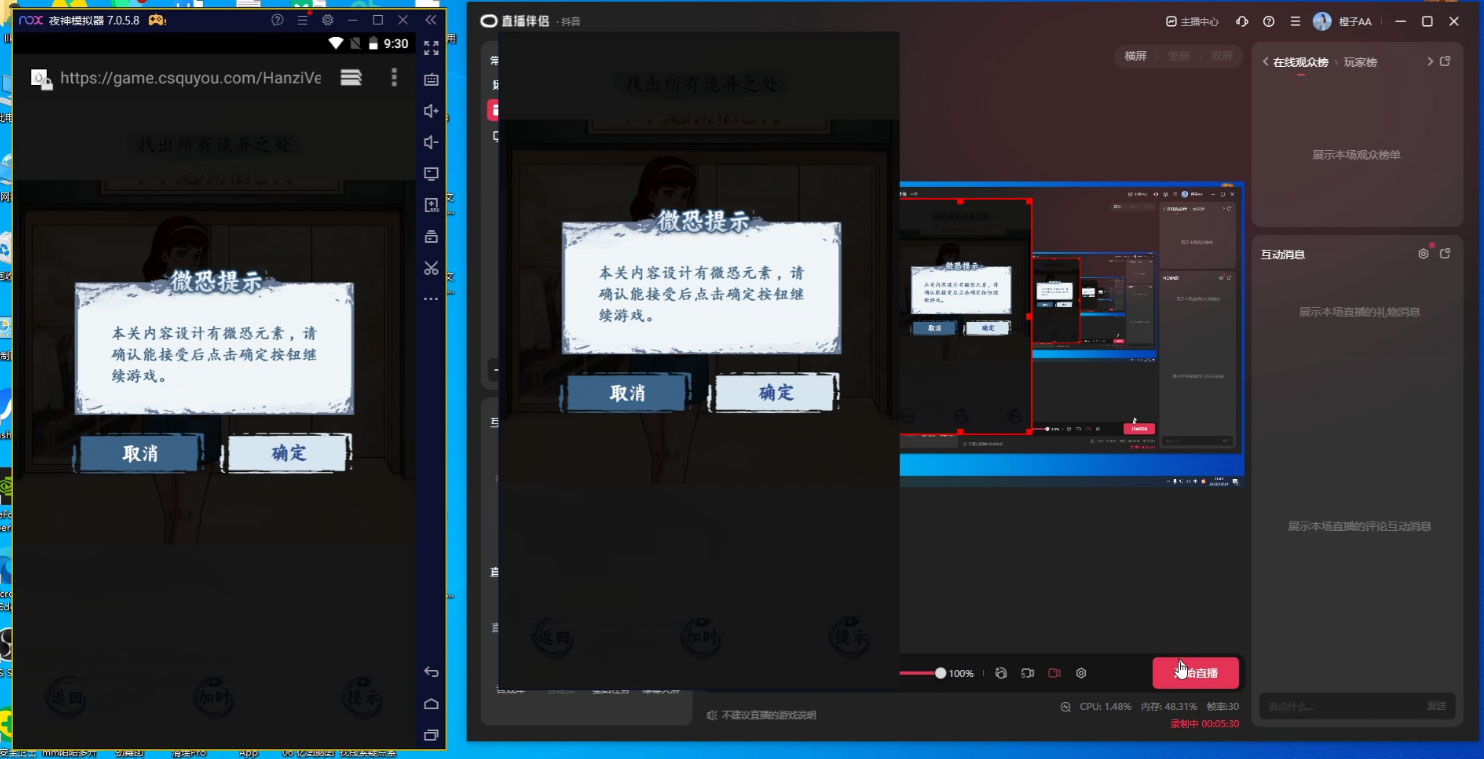Click the red 开始直播 button

point(1196,673)
